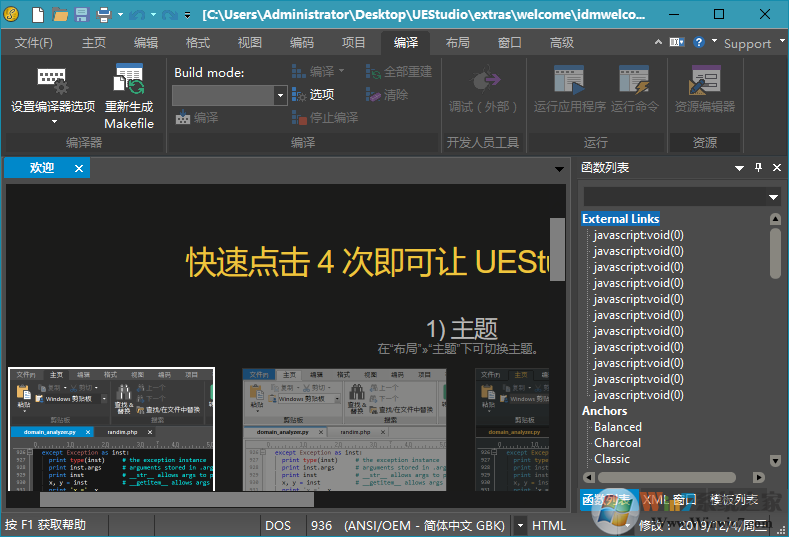Click the 选项 options button
The image size is (789, 537).
click(x=313, y=95)
